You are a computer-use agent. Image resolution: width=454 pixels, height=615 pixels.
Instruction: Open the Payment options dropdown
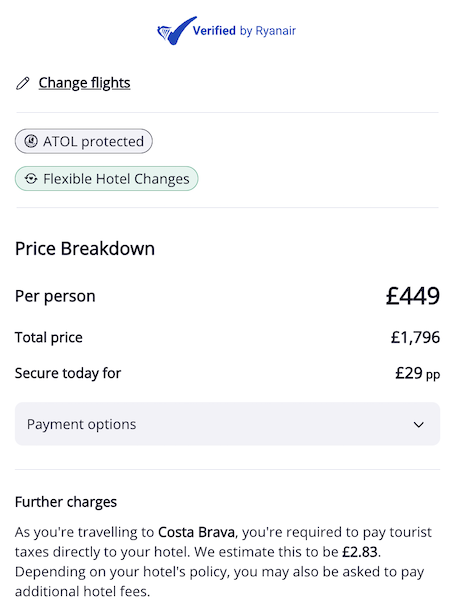[227, 424]
